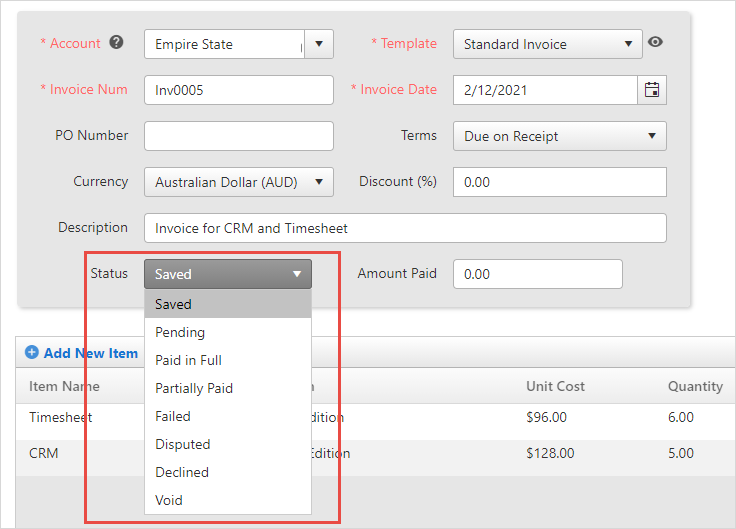Focus the Account field Empire State
The height and width of the screenshot is (529, 736).
pos(224,44)
